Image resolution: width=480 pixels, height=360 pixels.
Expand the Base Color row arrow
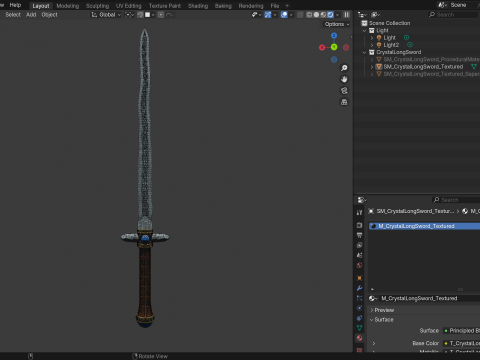374,343
